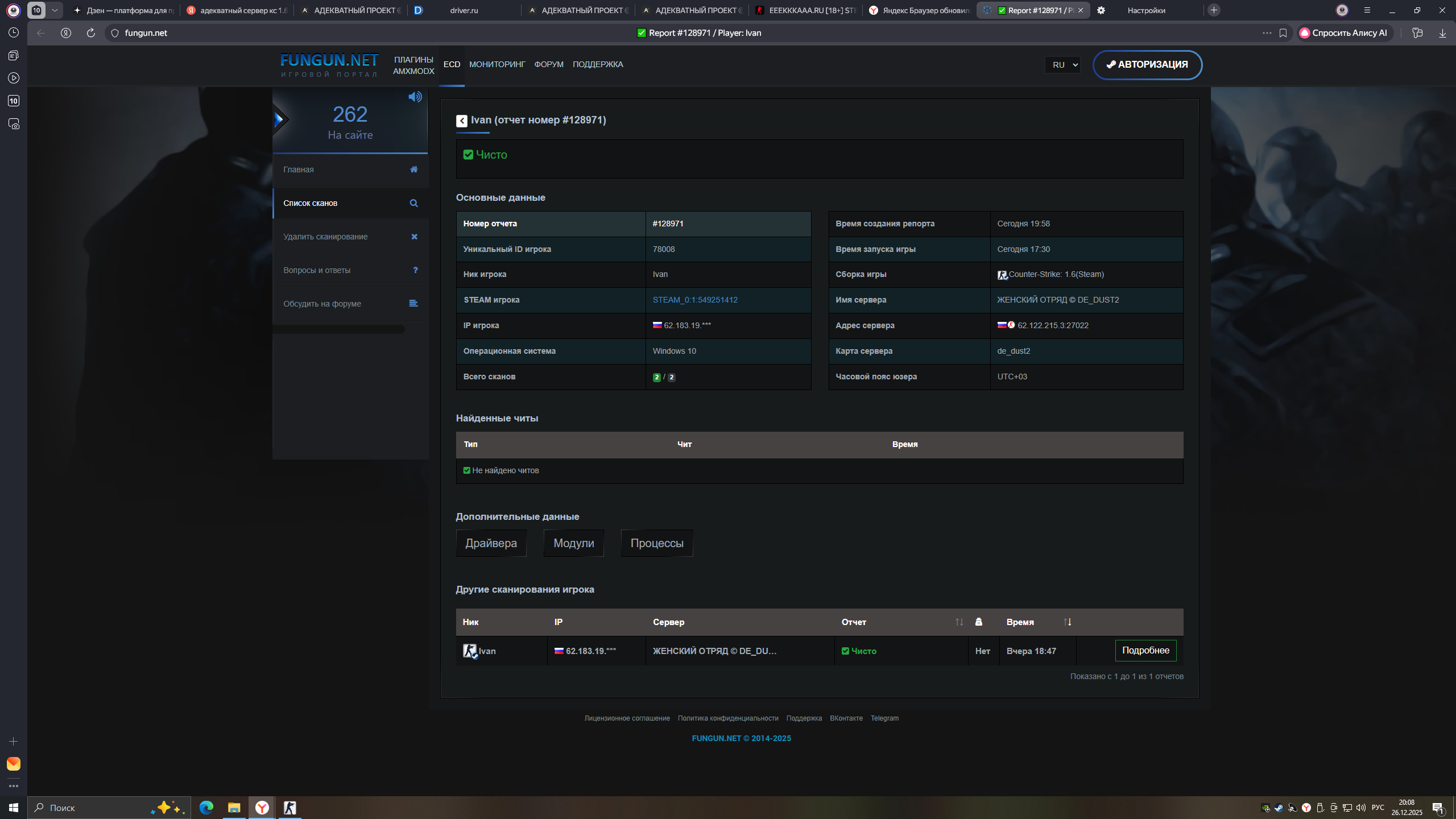Click the Yandex browser bookmark icon
The image size is (1456, 819).
point(1283,33)
